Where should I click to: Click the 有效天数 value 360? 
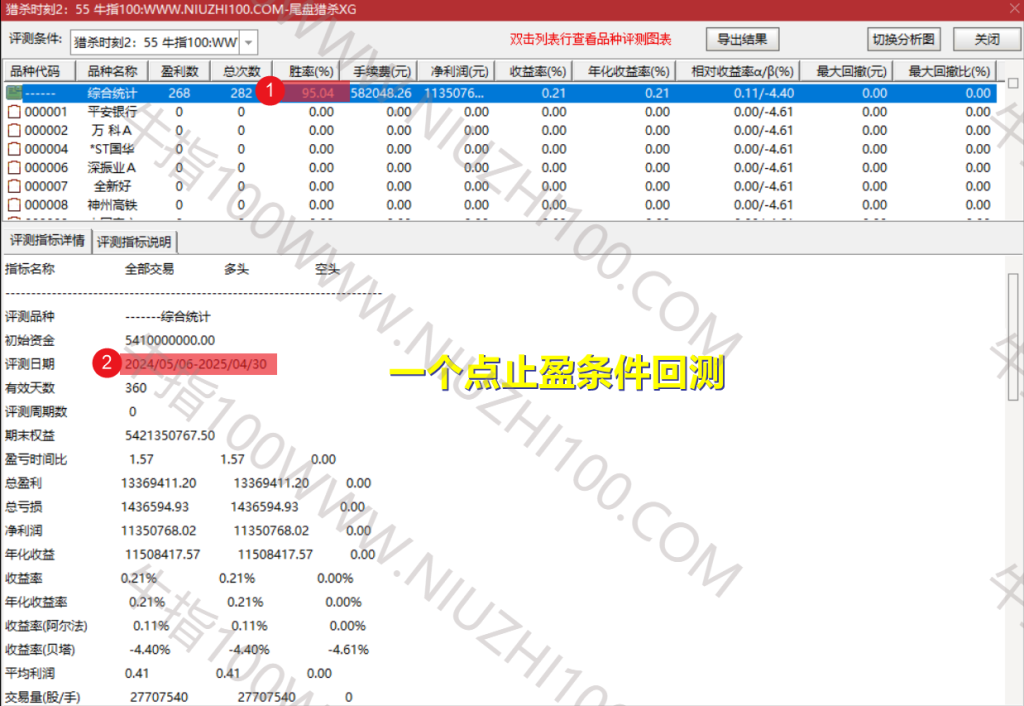136,388
